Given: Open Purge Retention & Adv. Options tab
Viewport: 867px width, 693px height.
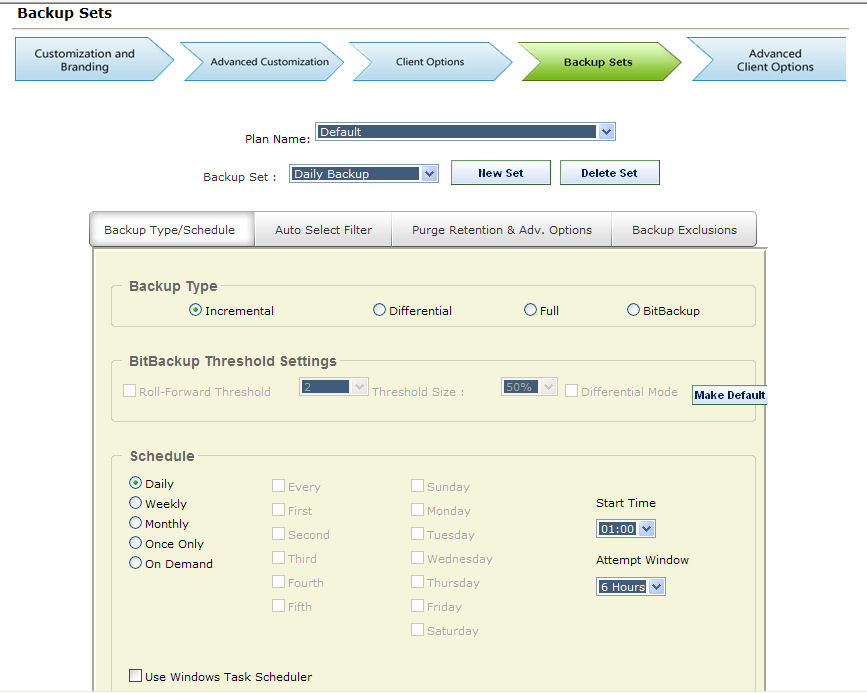Looking at the screenshot, I should (501, 230).
